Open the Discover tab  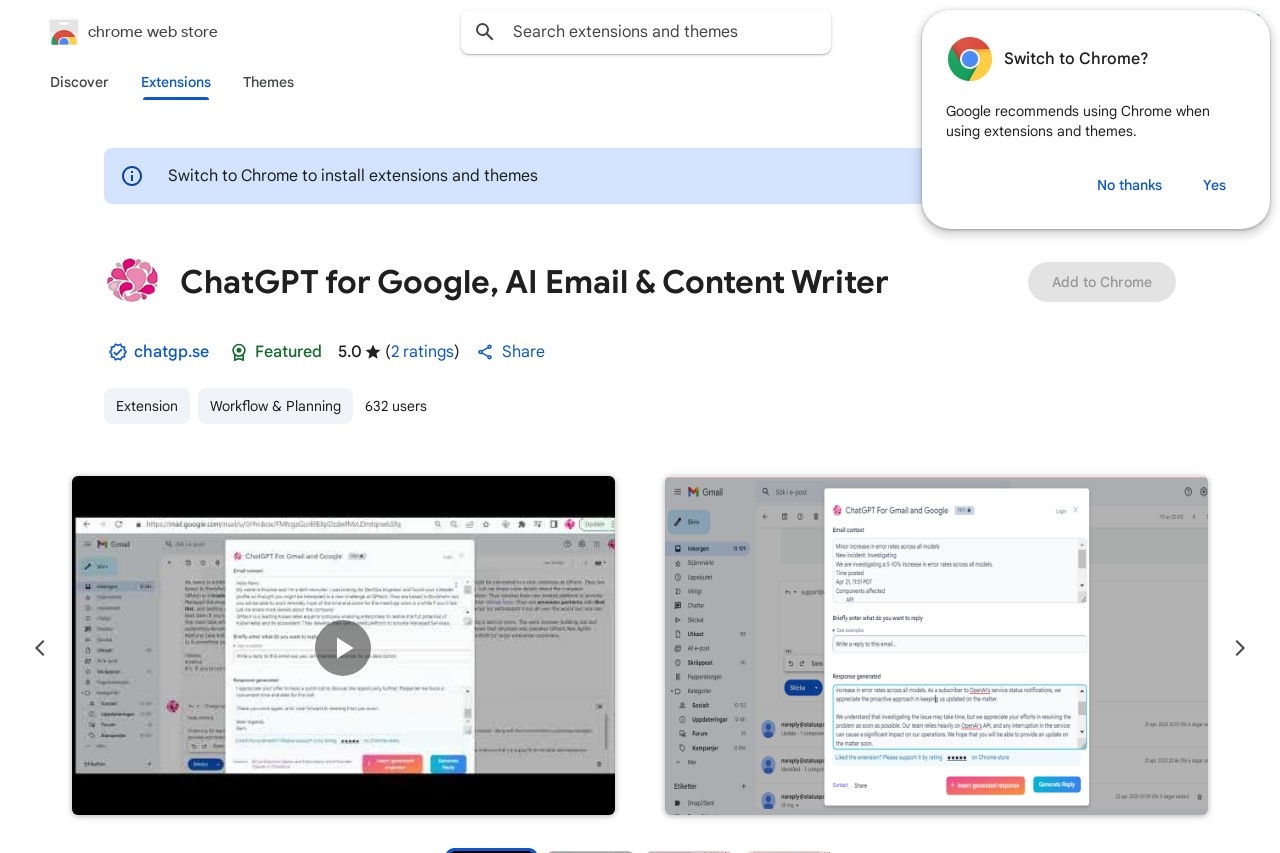[79, 82]
